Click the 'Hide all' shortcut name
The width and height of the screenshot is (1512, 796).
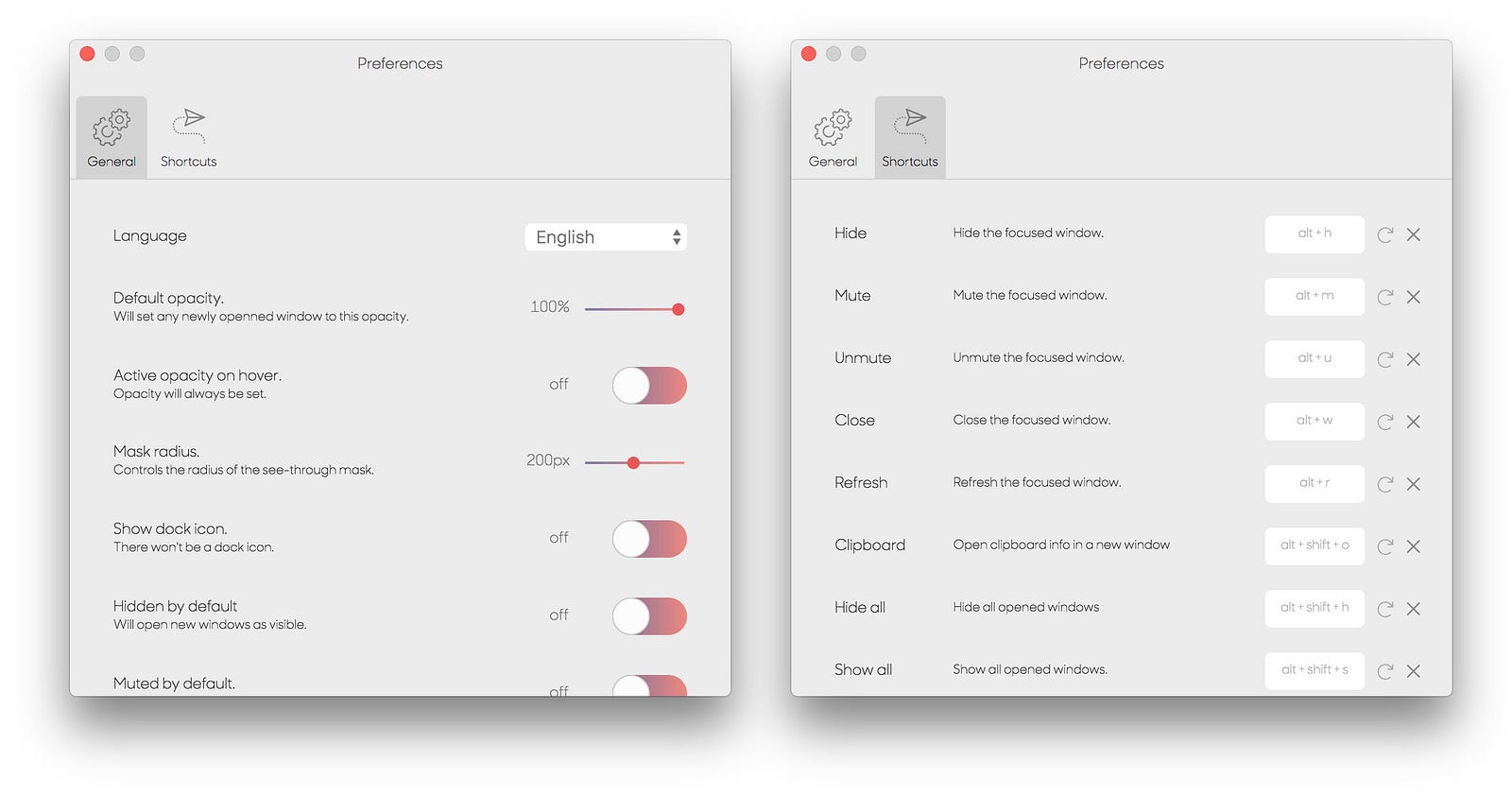pyautogui.click(x=860, y=607)
